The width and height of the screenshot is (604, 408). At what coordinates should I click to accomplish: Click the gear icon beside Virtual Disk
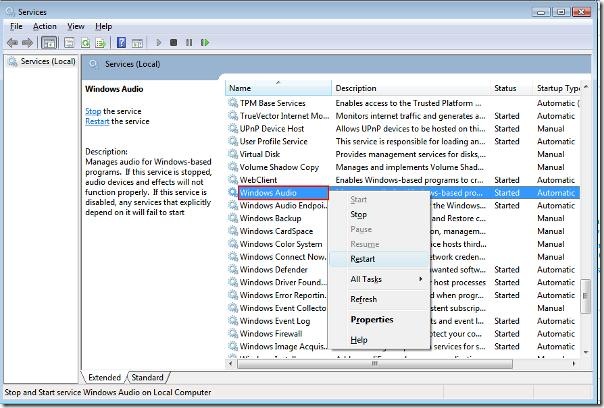tap(233, 154)
